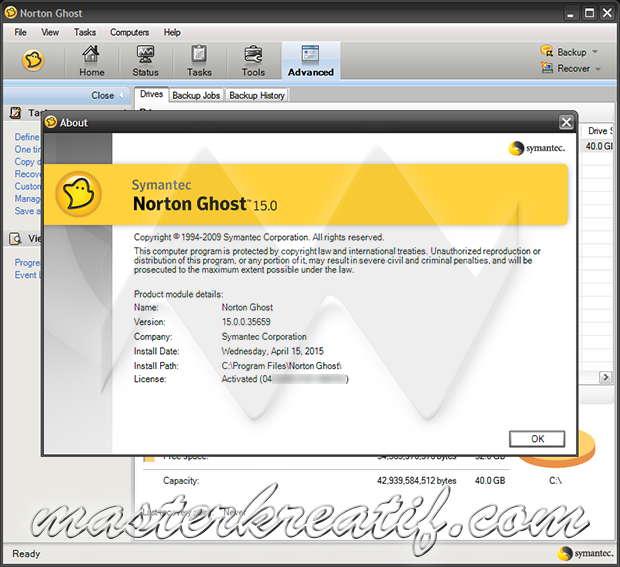Click the Symantec Corporation company value

tap(264, 336)
